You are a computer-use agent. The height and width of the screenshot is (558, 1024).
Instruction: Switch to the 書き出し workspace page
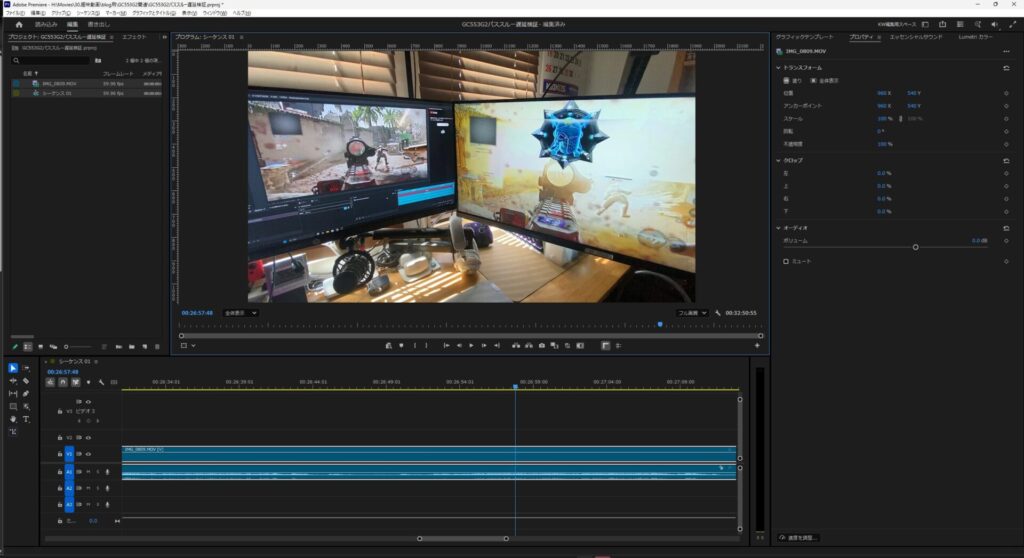click(99, 24)
